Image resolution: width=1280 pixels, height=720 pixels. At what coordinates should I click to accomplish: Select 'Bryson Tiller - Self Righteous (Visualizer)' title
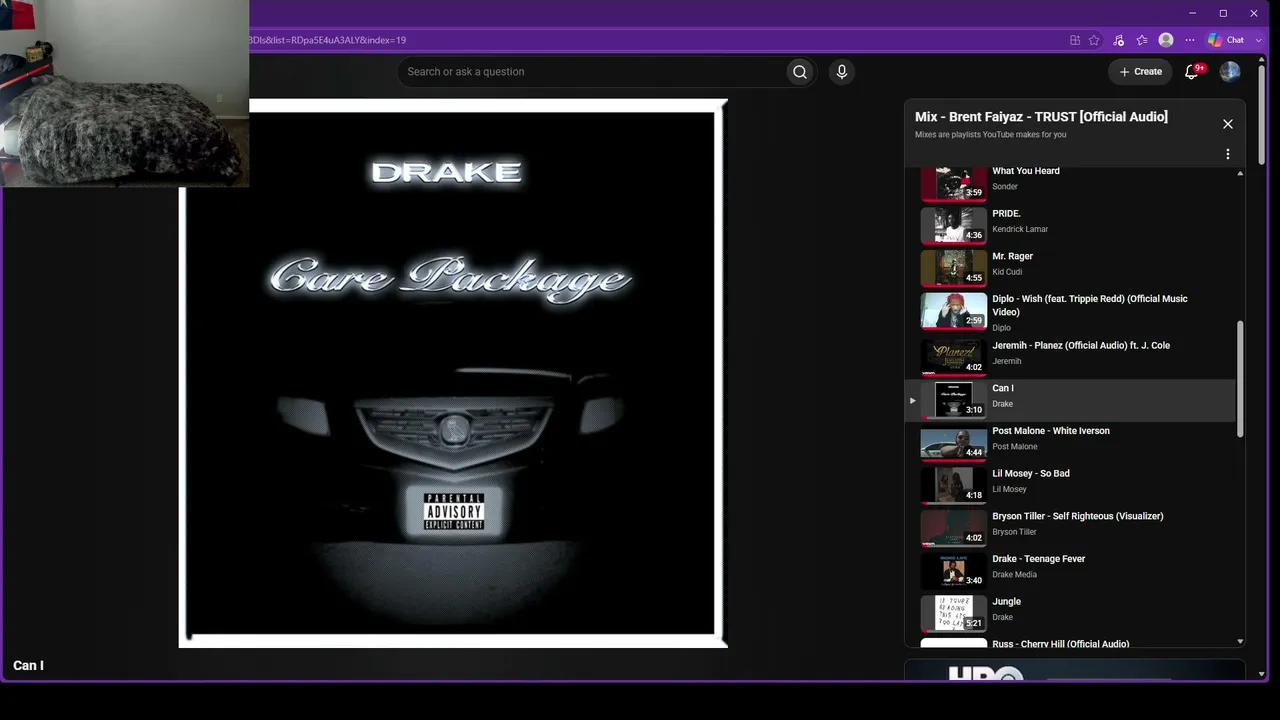(x=1078, y=516)
